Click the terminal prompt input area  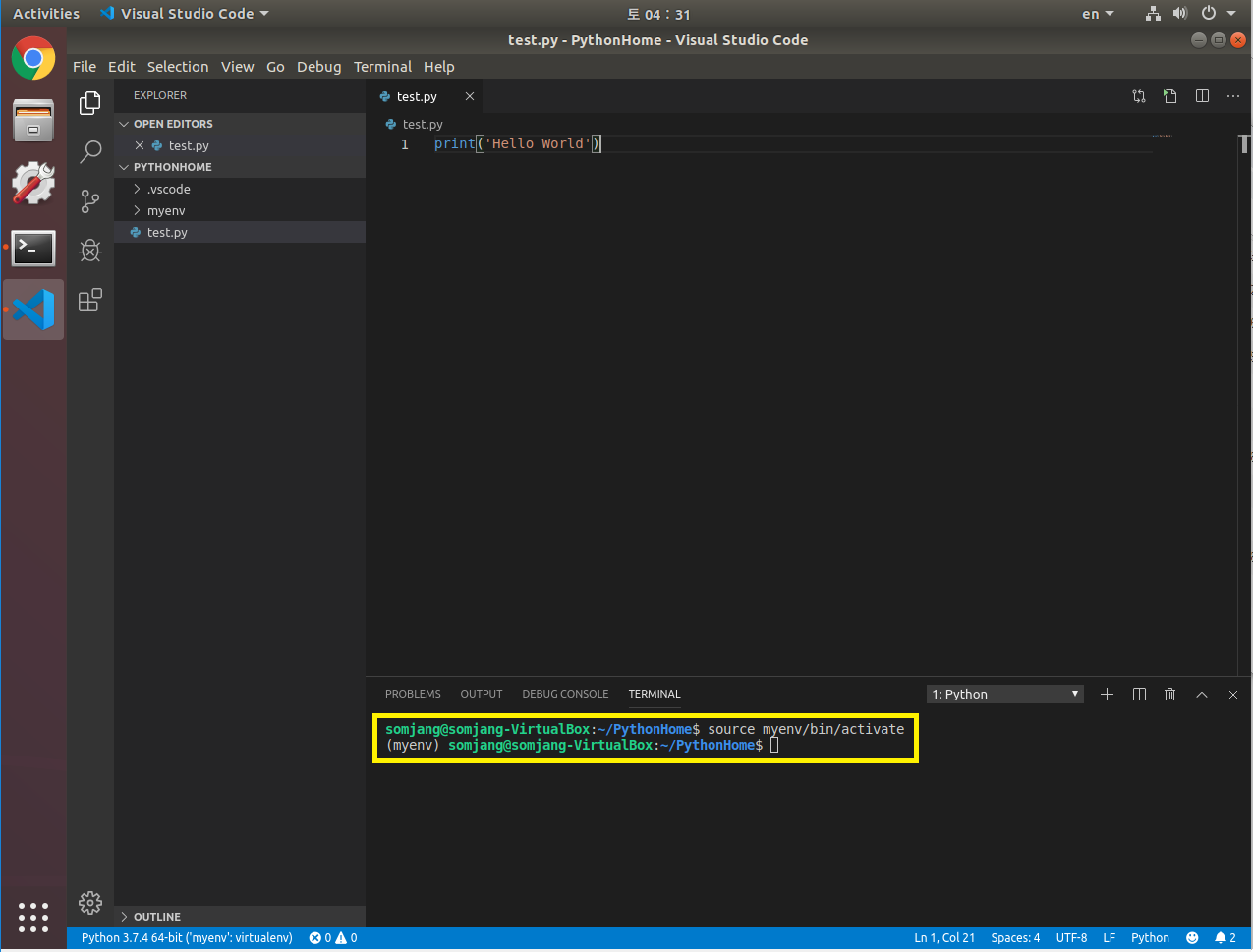pyautogui.click(x=774, y=745)
